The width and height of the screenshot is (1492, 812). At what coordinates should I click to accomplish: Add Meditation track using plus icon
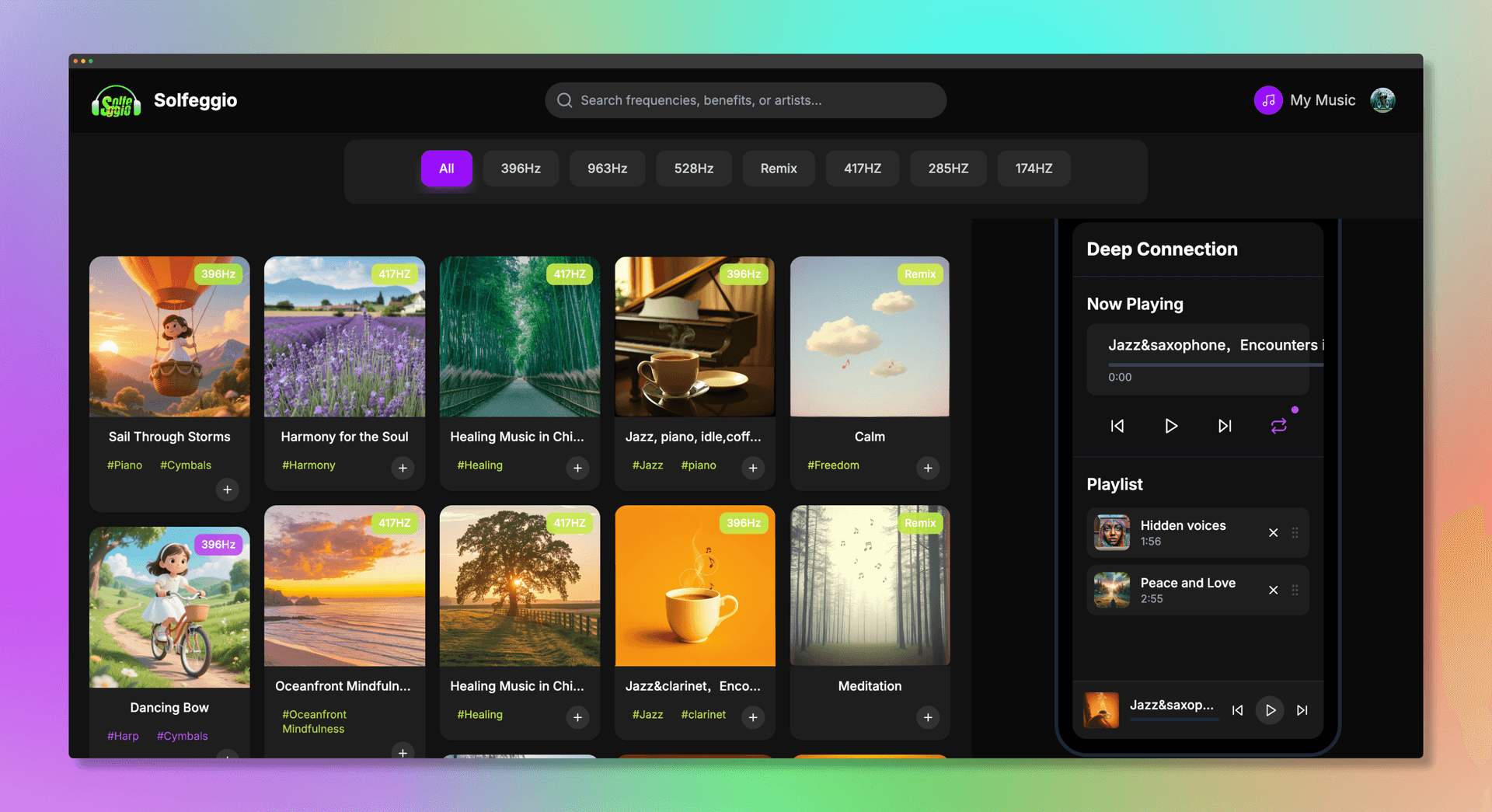tap(928, 717)
